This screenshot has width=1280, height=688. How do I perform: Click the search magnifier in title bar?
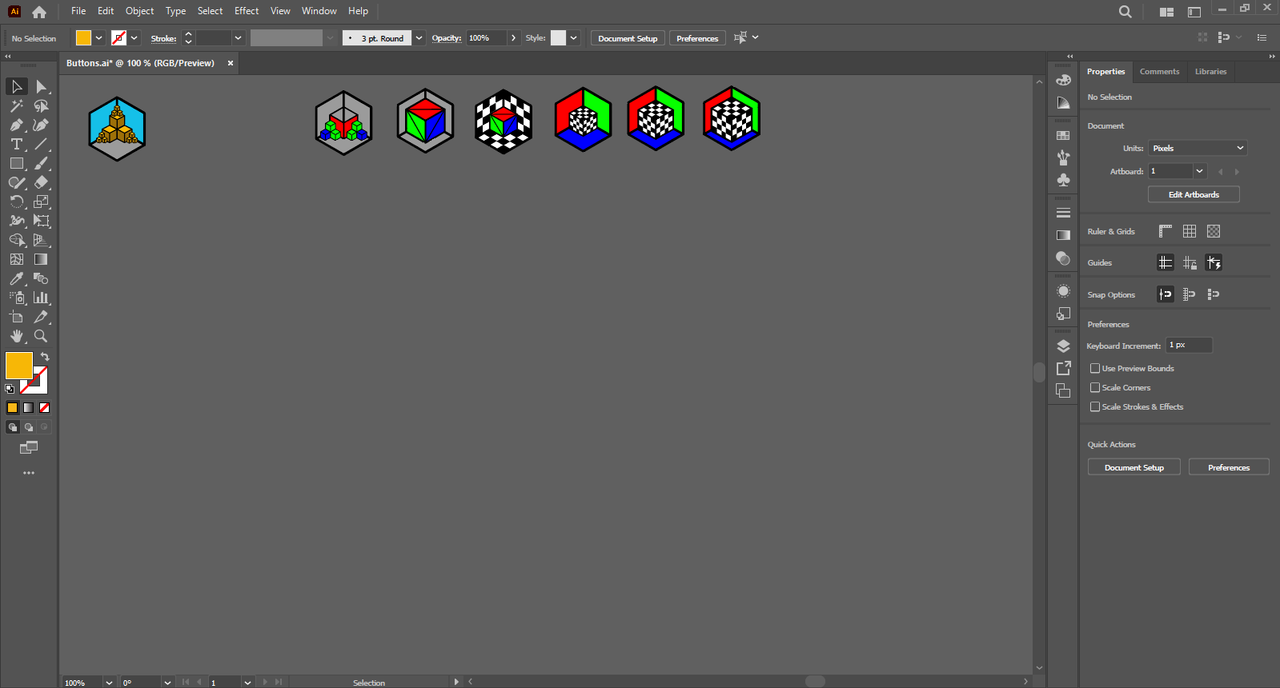click(1125, 11)
